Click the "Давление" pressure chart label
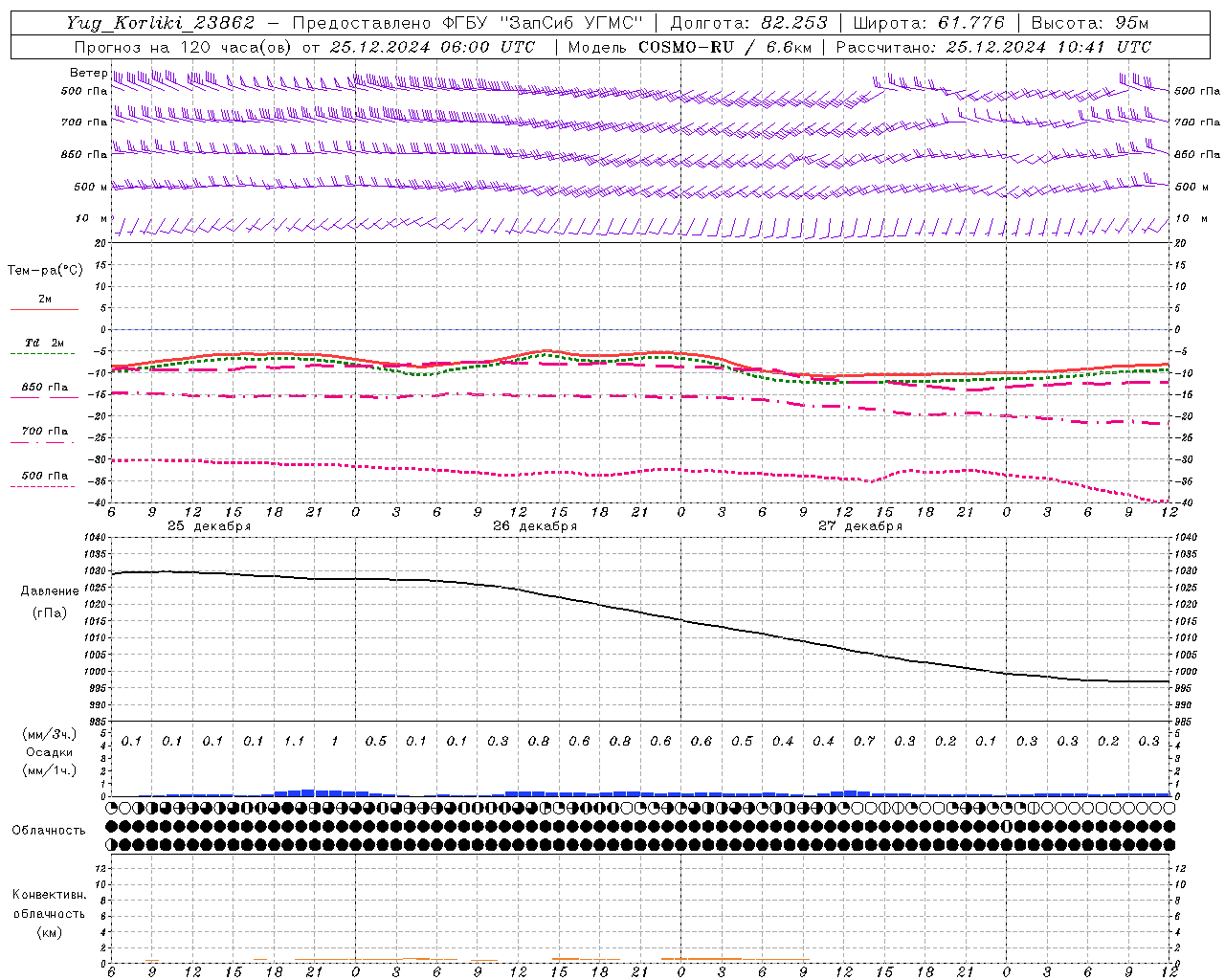The image size is (1225, 980). (x=50, y=591)
